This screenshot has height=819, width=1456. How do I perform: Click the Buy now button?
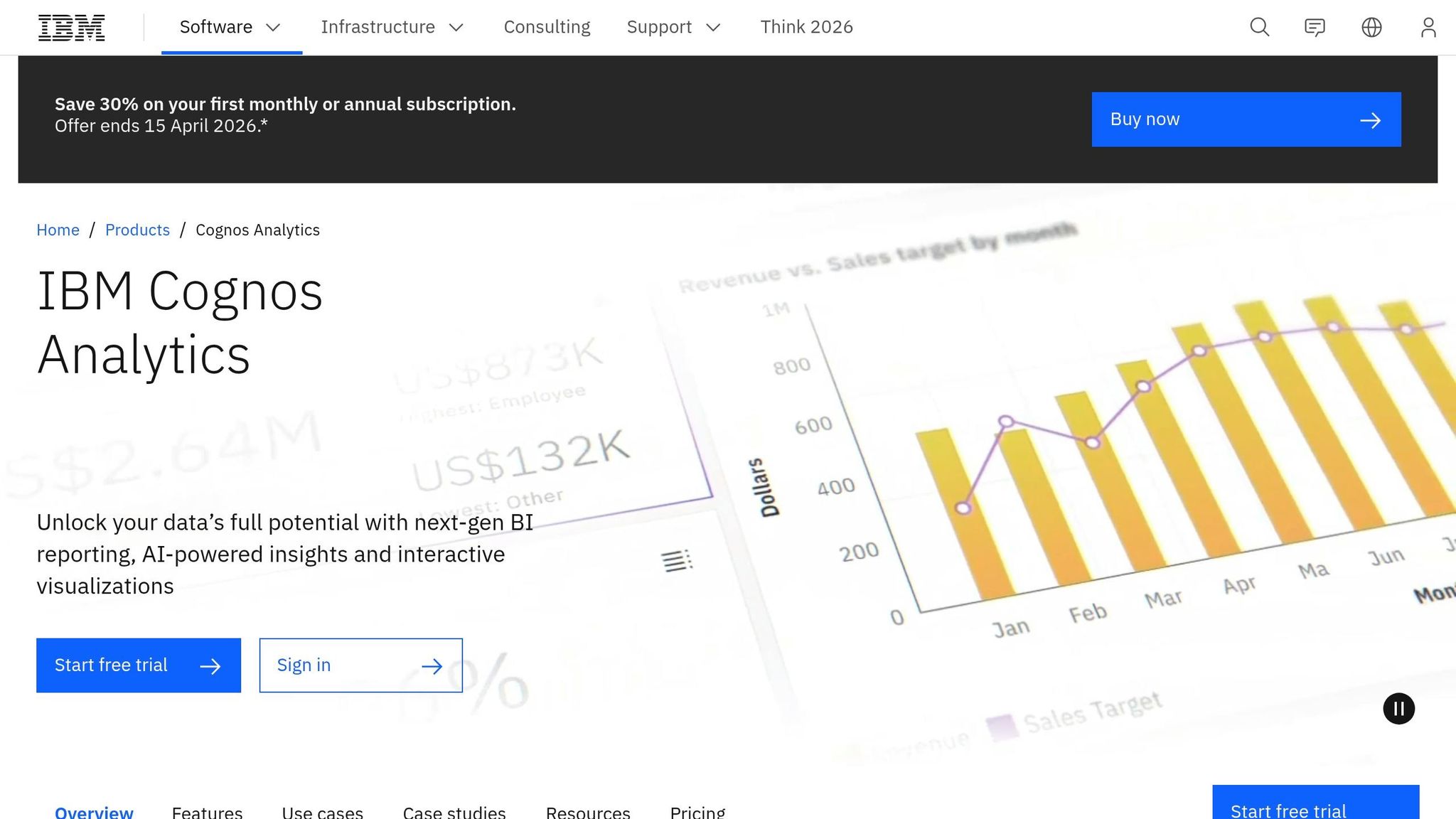pyautogui.click(x=1245, y=119)
